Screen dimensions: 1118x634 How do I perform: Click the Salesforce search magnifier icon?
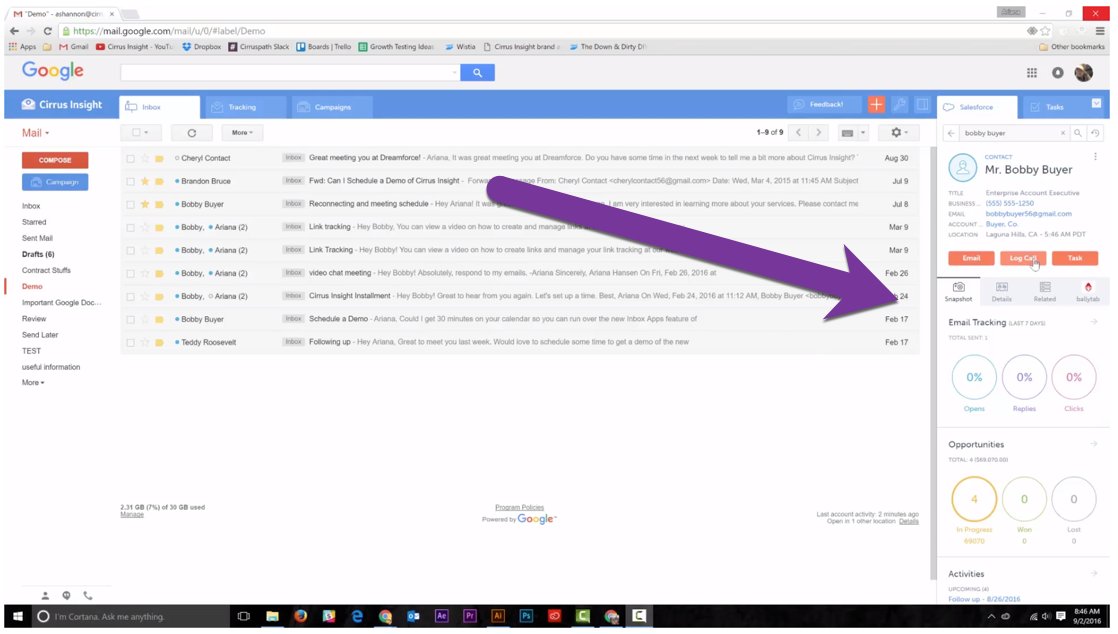(1078, 133)
